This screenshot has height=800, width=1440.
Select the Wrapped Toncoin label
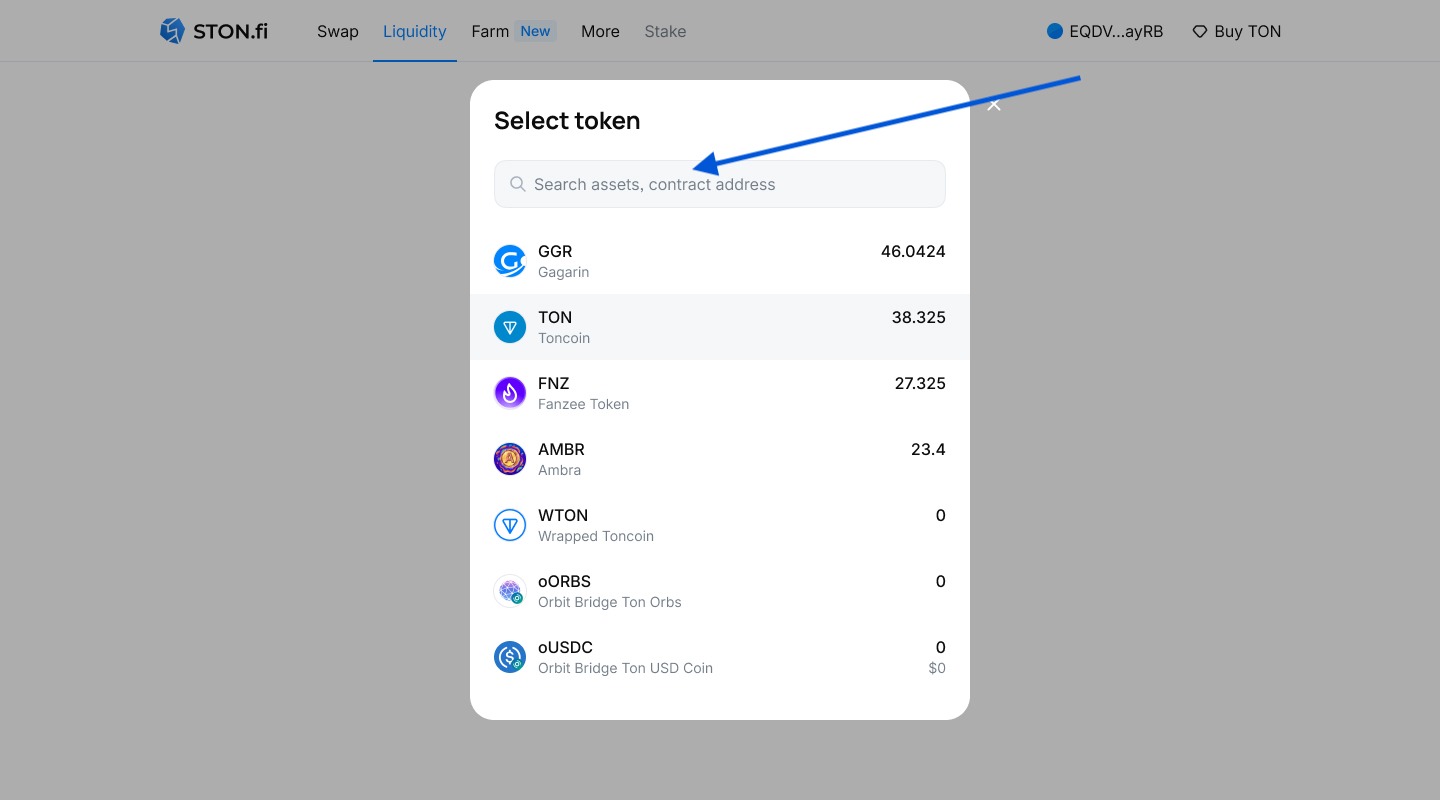coord(596,536)
